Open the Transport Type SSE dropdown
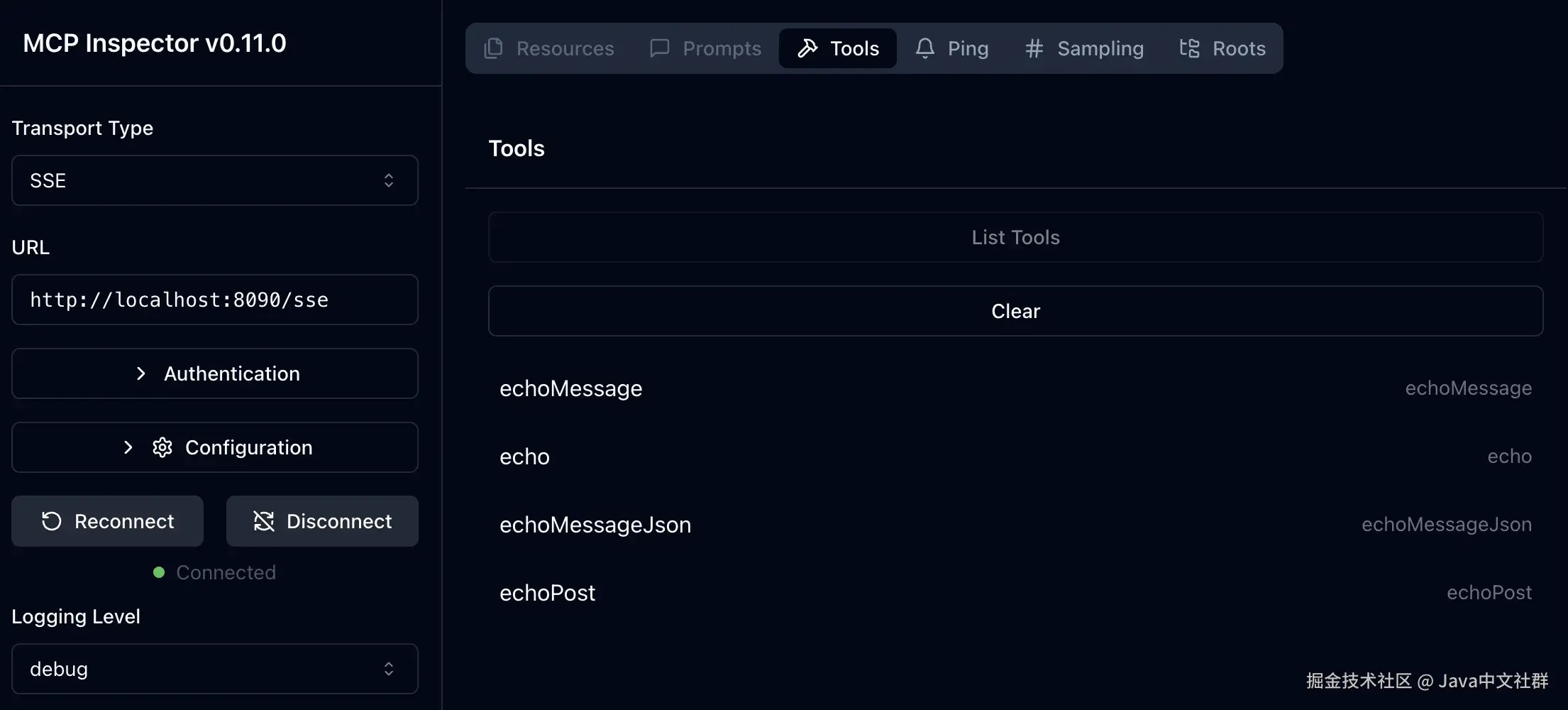Image resolution: width=1568 pixels, height=710 pixels. pyautogui.click(x=214, y=180)
